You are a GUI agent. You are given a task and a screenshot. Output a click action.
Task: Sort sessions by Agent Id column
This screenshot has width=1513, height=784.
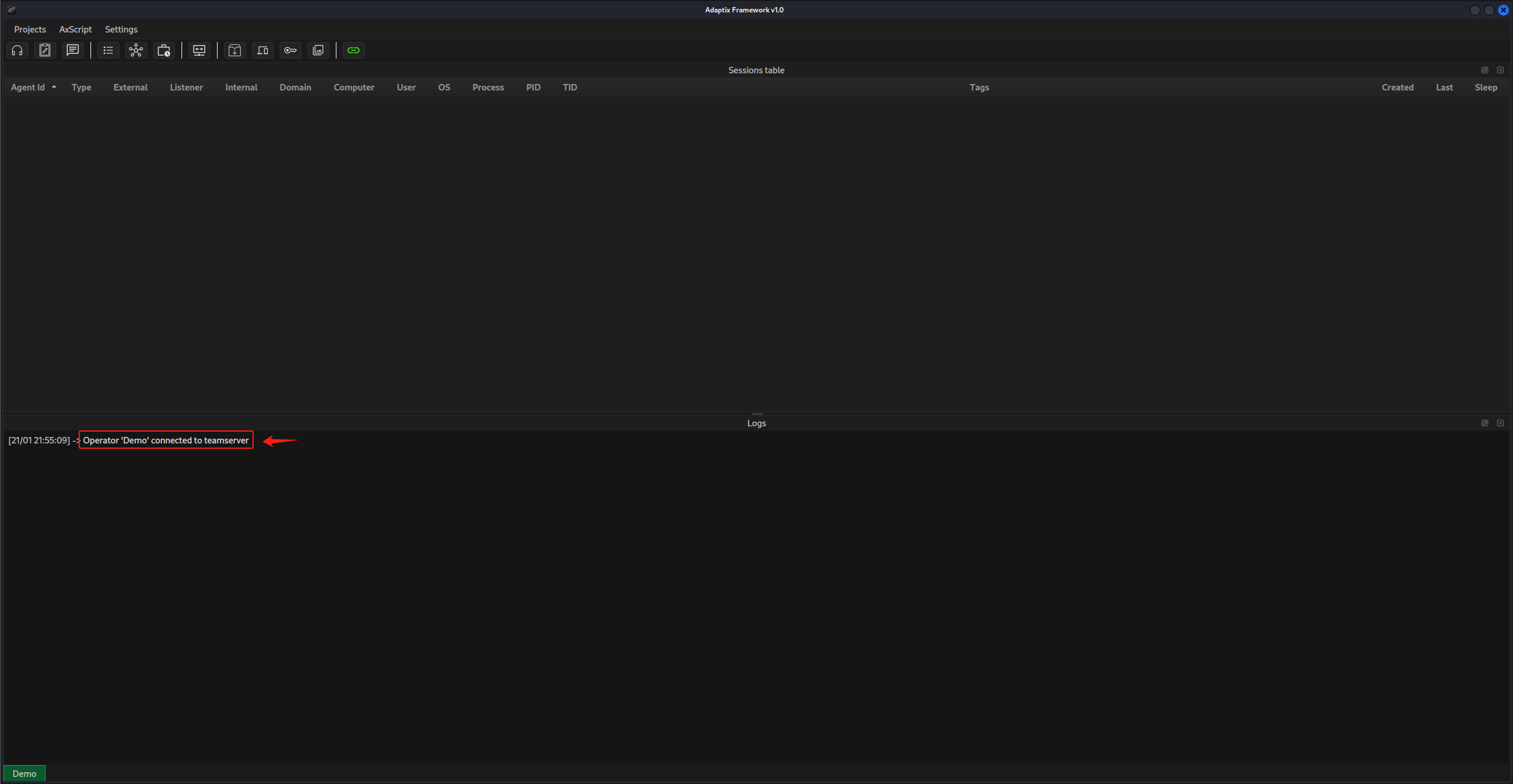pos(28,88)
